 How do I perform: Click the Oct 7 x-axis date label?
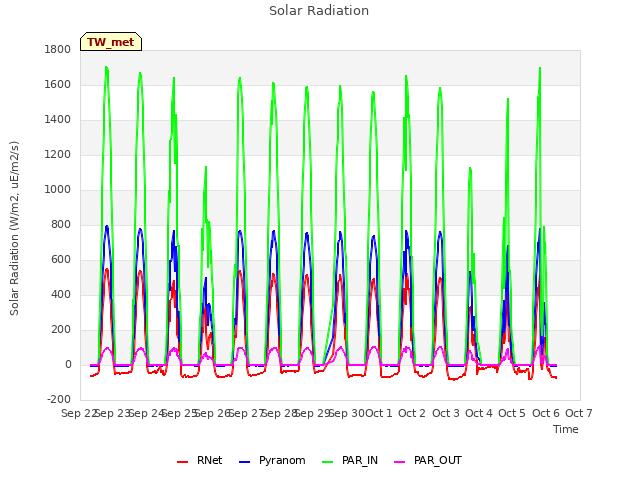[579, 413]
